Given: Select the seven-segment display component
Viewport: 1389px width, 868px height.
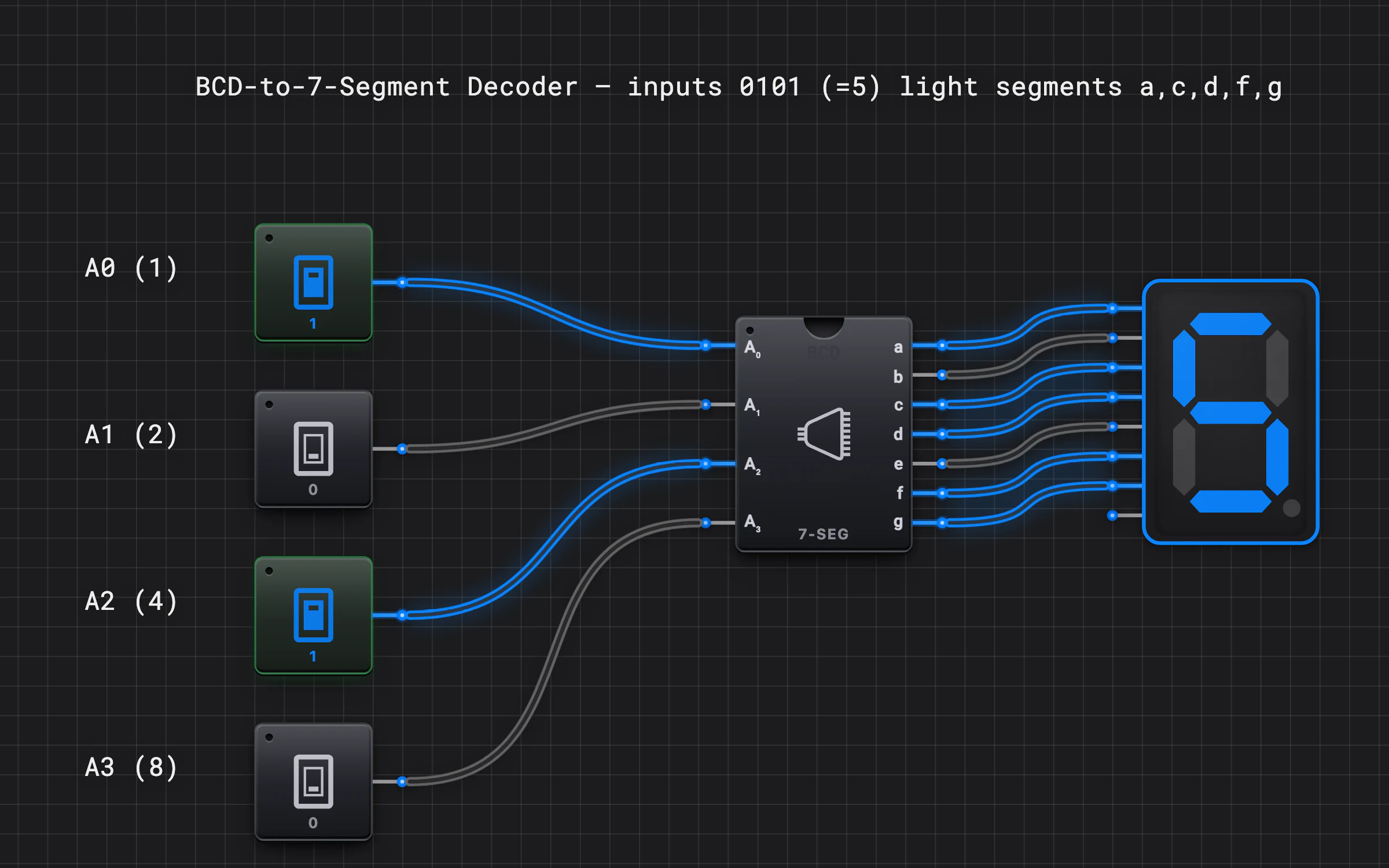Looking at the screenshot, I should [x=1230, y=411].
